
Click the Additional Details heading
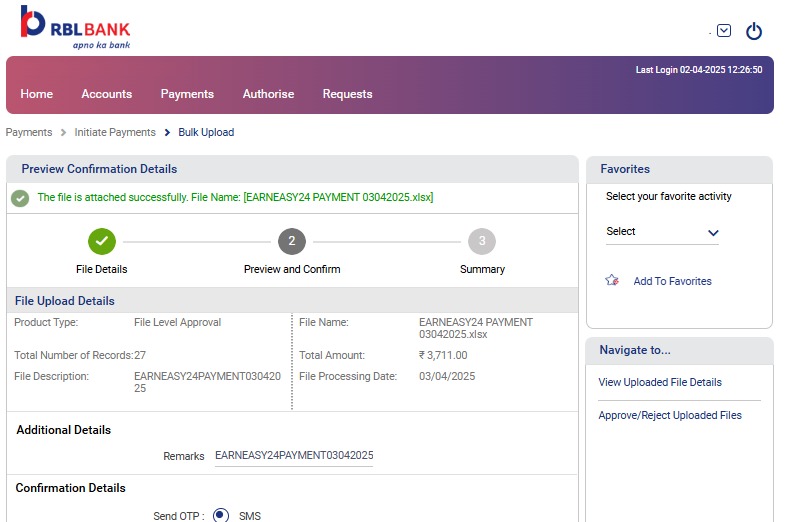click(x=63, y=430)
